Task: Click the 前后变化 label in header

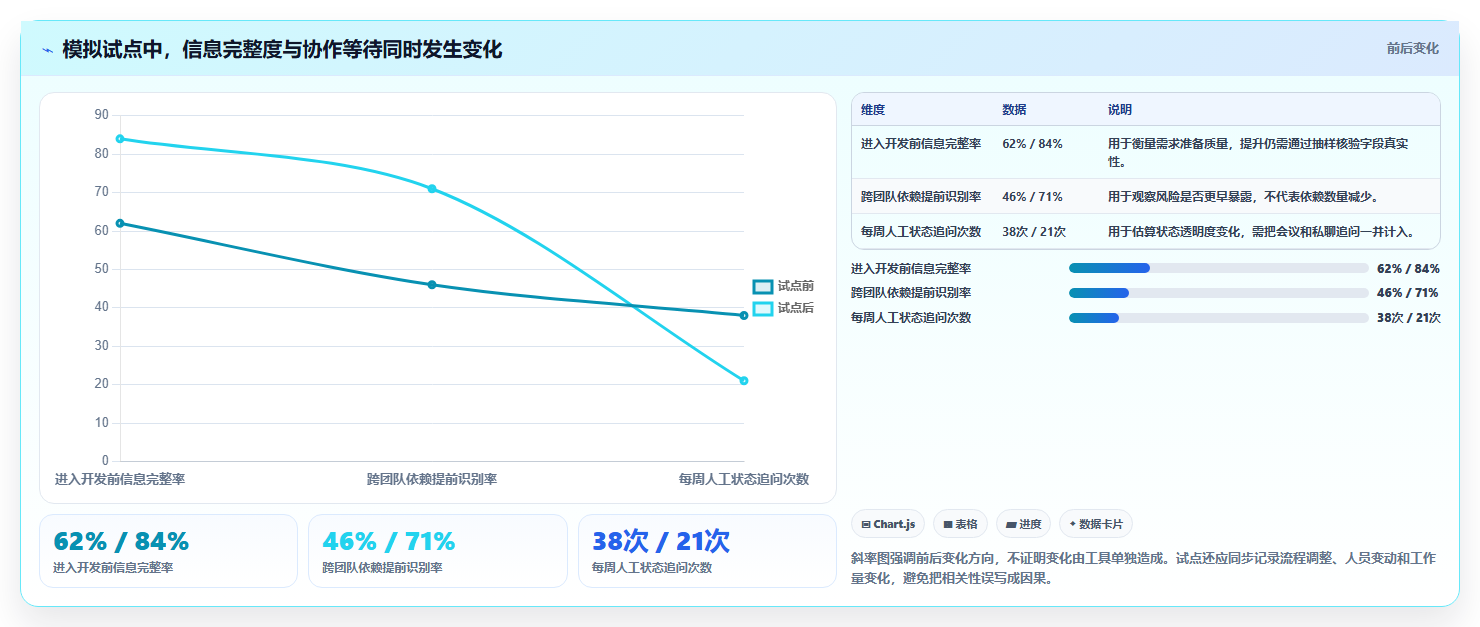Action: pyautogui.click(x=1412, y=48)
